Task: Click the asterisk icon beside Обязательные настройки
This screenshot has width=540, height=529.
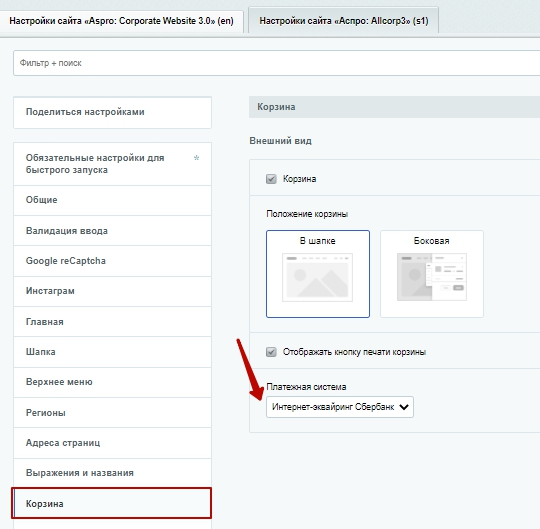Action: tap(196, 158)
